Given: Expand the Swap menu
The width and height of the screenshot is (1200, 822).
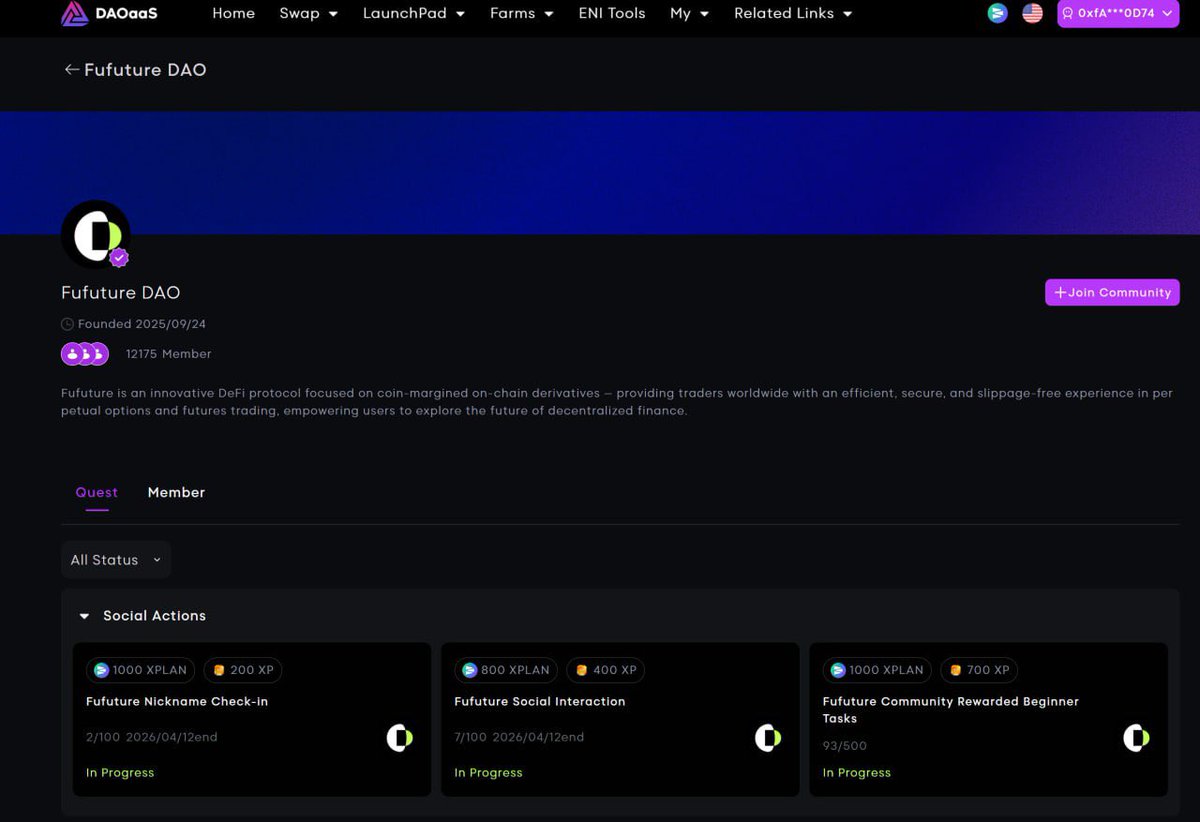Looking at the screenshot, I should [308, 14].
